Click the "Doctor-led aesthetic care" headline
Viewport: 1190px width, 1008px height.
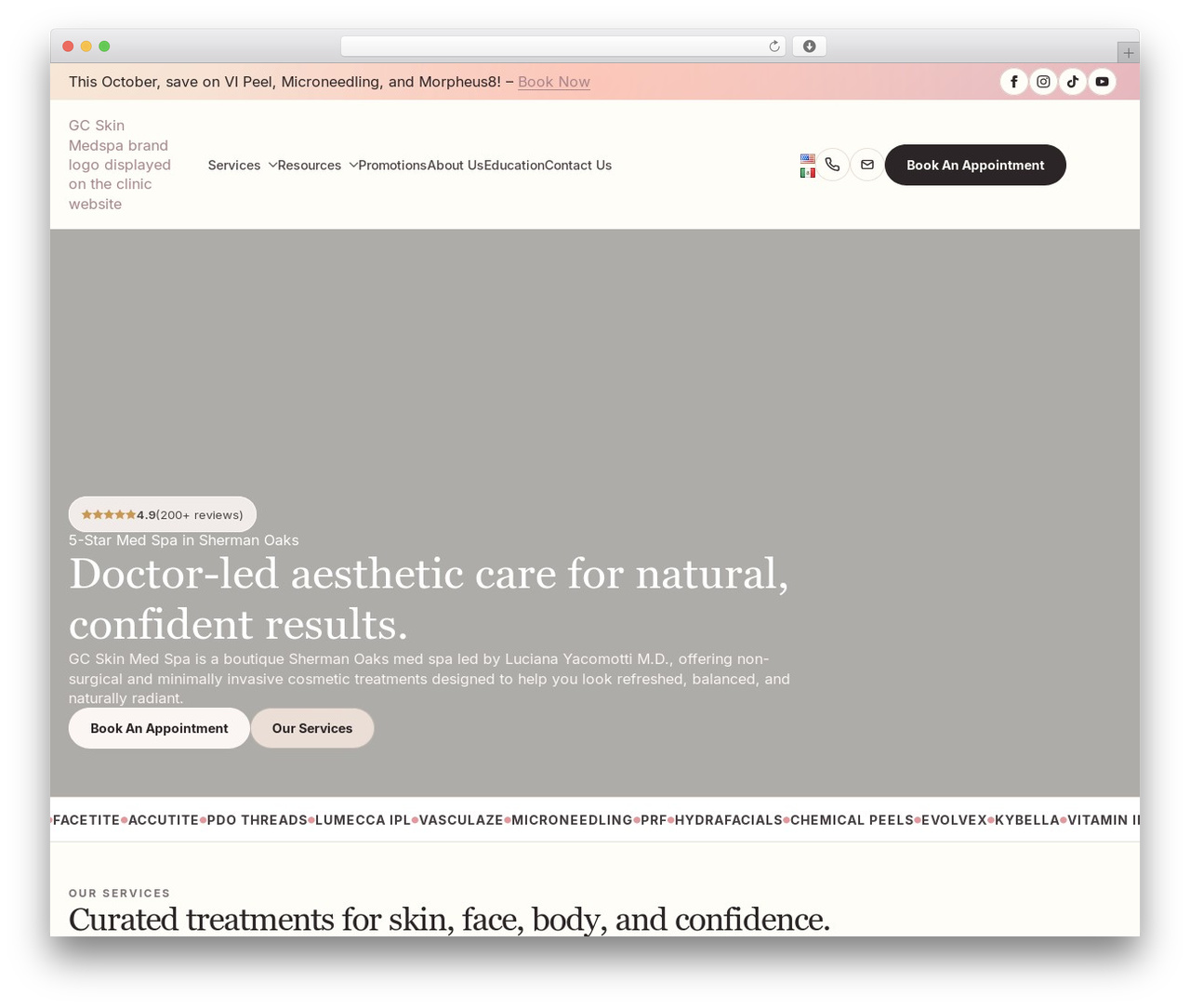(x=429, y=599)
